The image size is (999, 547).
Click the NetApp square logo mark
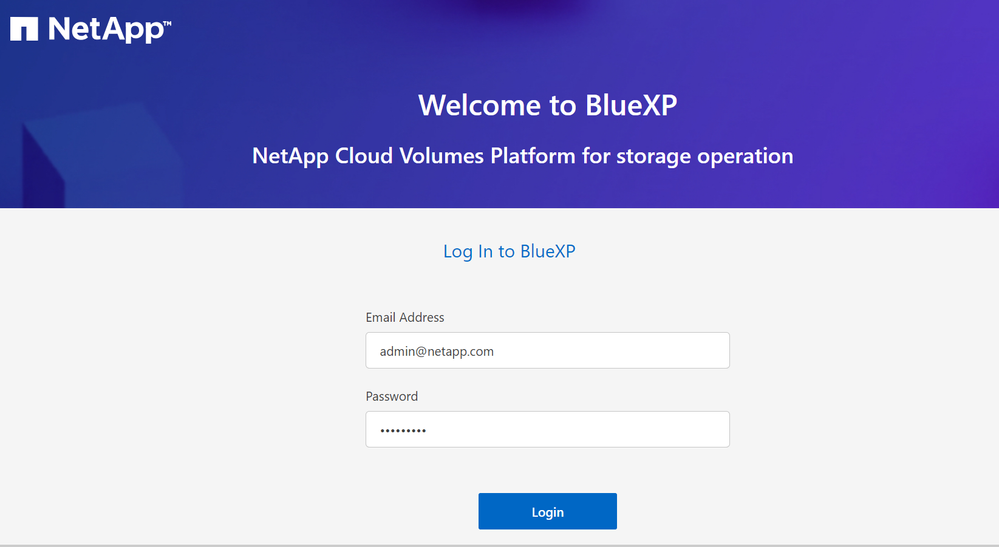pyautogui.click(x=25, y=28)
